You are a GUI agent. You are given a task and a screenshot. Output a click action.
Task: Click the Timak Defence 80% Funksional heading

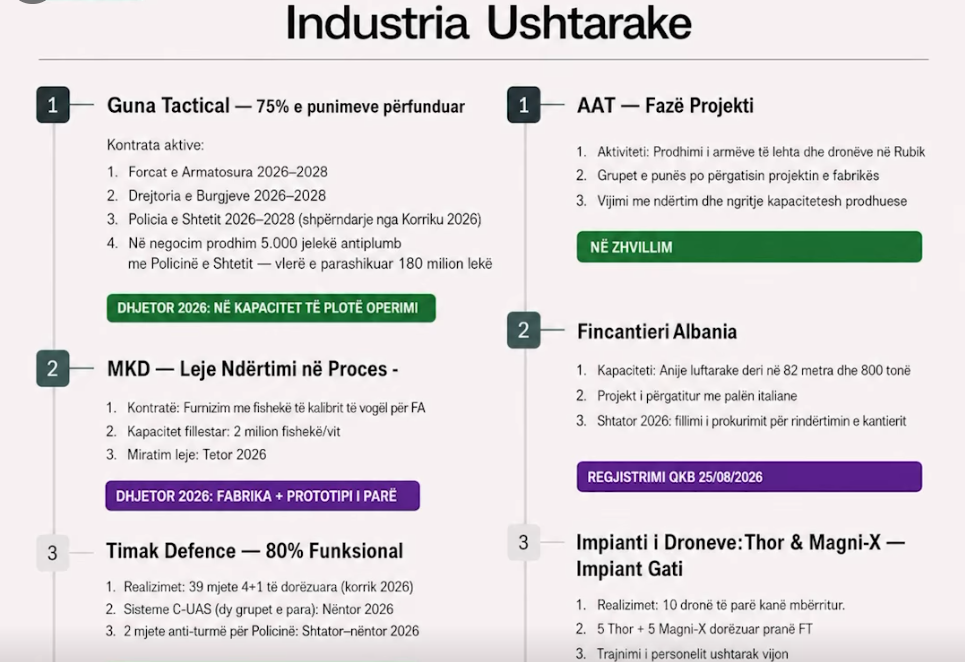pos(255,551)
